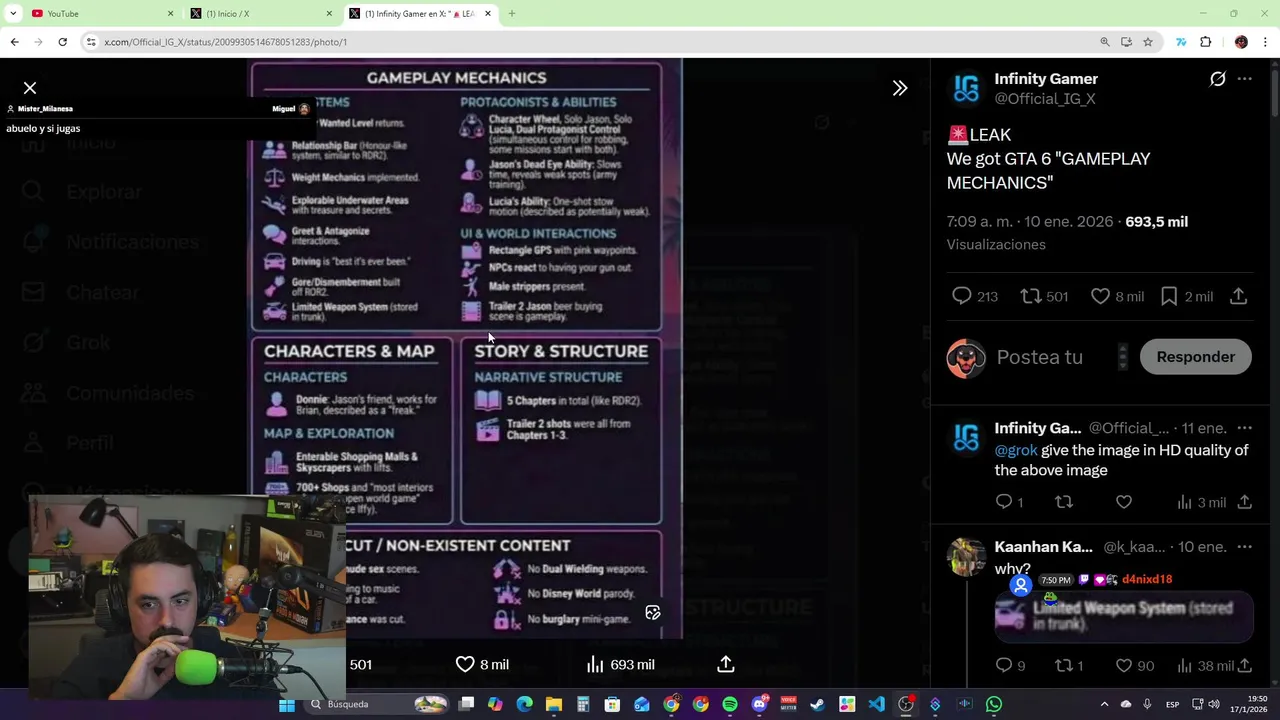The image size is (1280, 720).
Task: Share the photo with the arrow icon under the image
Action: [x=726, y=664]
